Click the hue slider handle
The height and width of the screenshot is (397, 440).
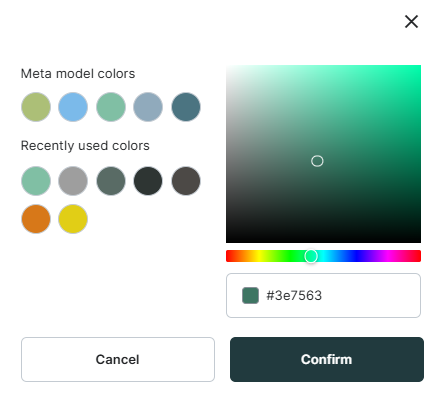coord(311,256)
